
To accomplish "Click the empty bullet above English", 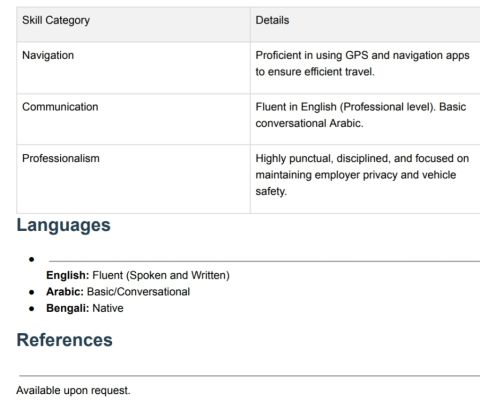I will [32, 259].
